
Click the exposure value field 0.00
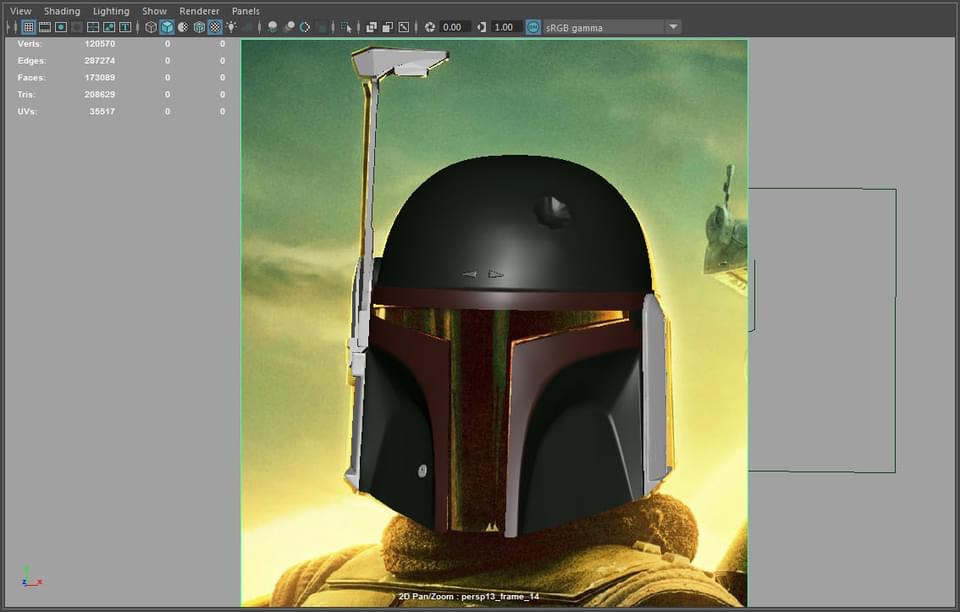[x=455, y=27]
